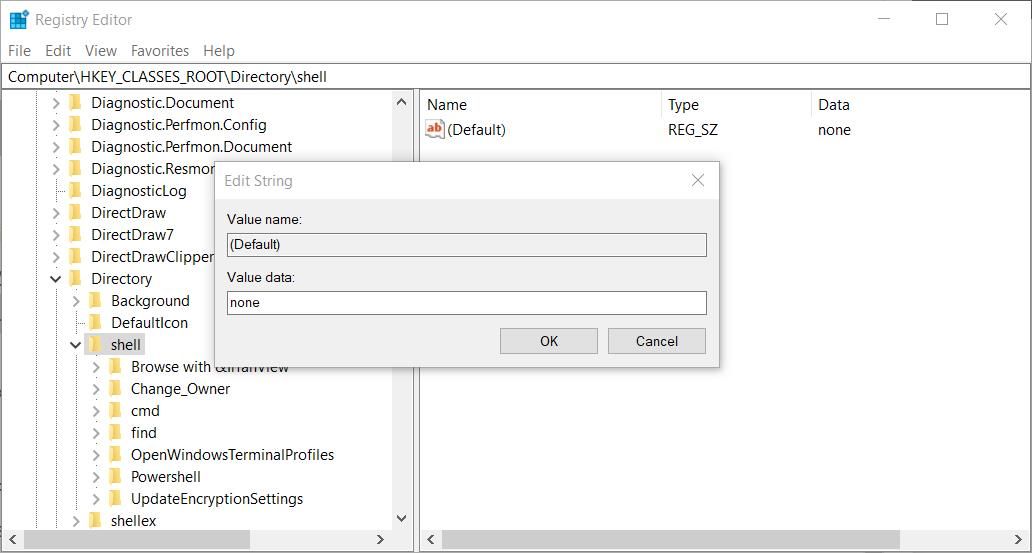
Task: Click the (Default) string value icon
Action: click(x=435, y=129)
